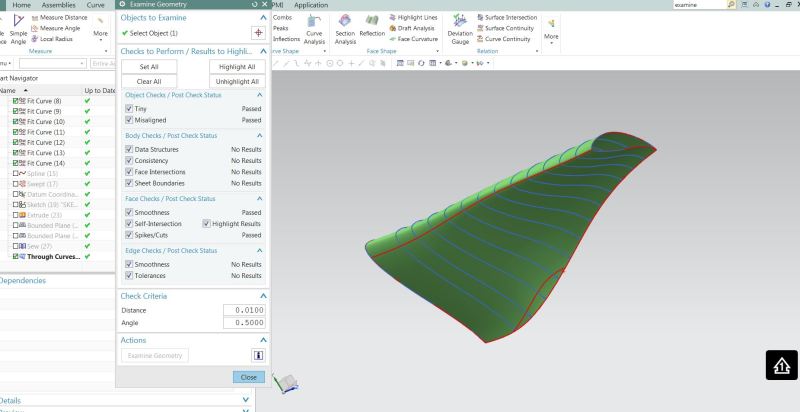Pick the Measure Distance tool

click(59, 17)
